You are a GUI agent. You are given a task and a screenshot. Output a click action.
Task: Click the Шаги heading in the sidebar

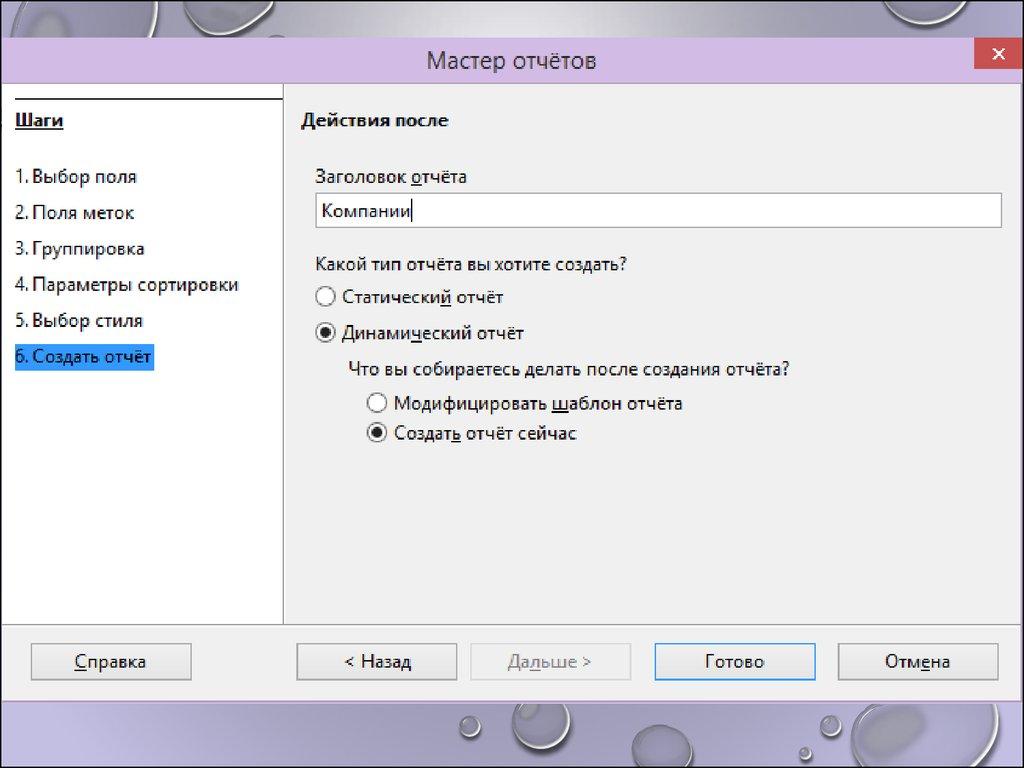tap(39, 122)
